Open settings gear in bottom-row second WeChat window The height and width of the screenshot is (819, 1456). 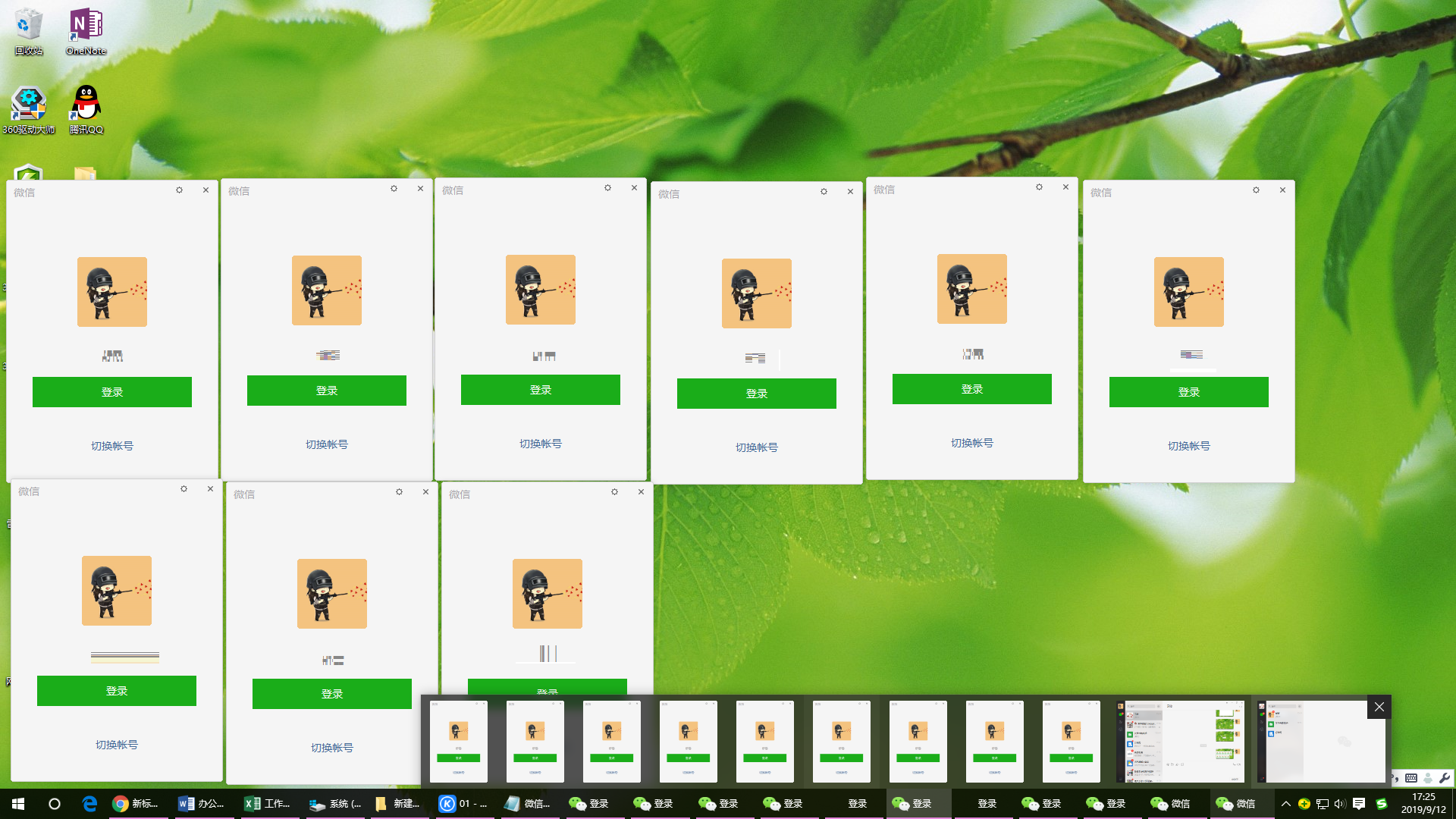click(400, 492)
